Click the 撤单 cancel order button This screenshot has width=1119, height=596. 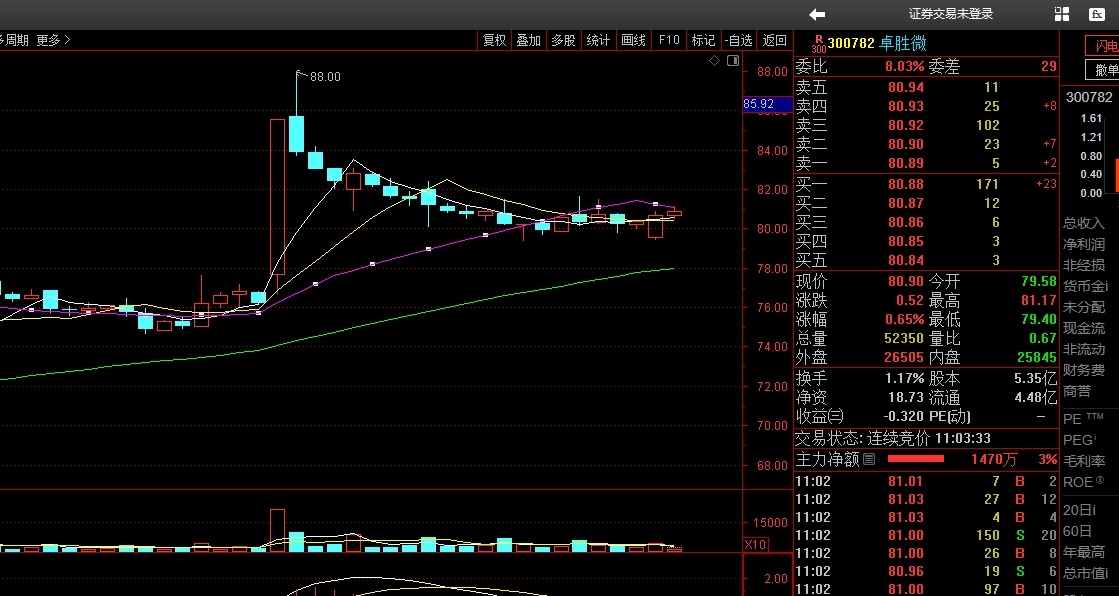(1102, 70)
